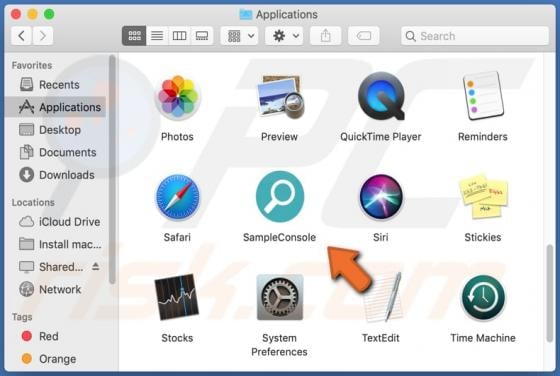This screenshot has width=560, height=376.
Task: Open the Stickies notes icon
Action: pyautogui.click(x=484, y=196)
